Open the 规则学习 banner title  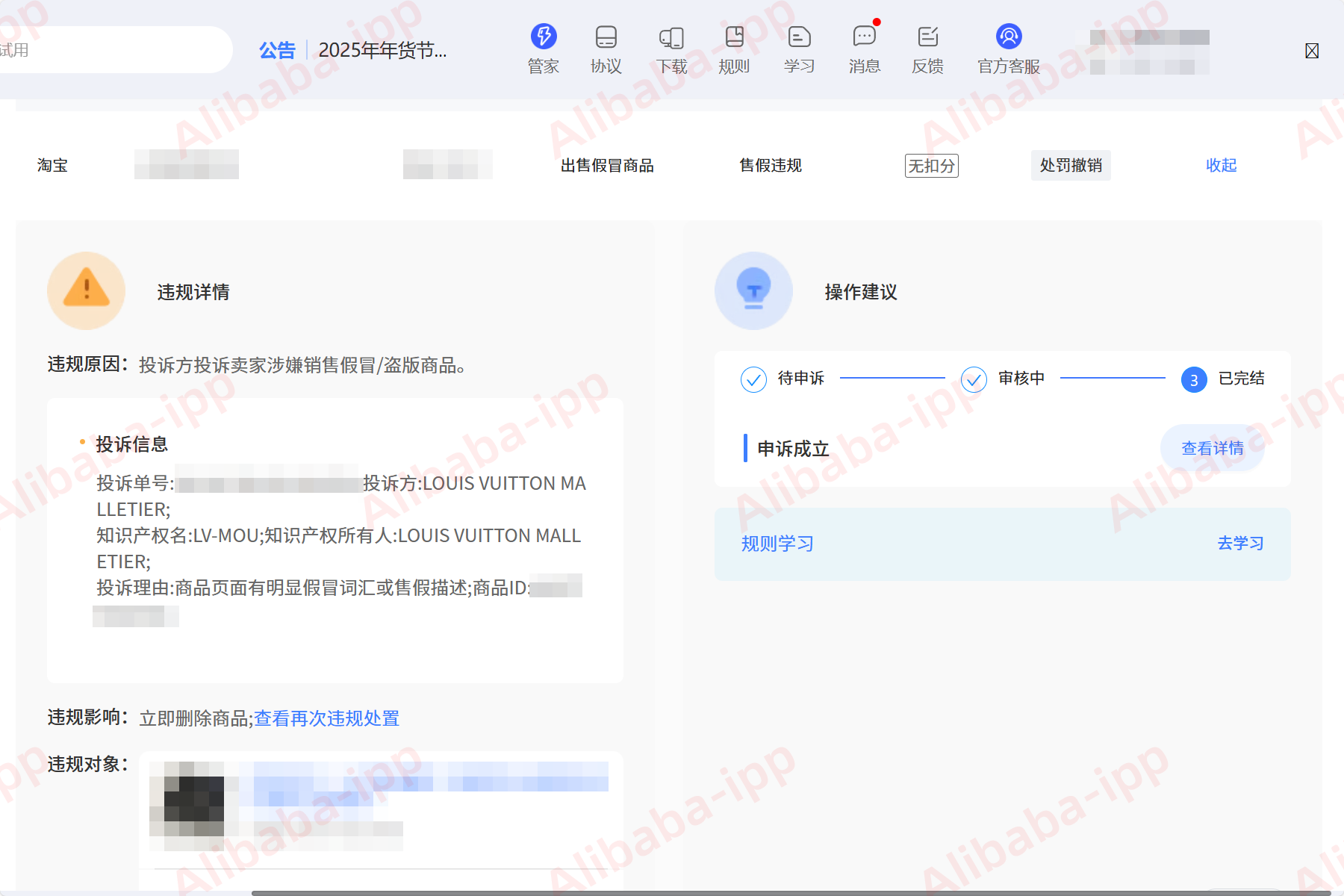point(777,544)
